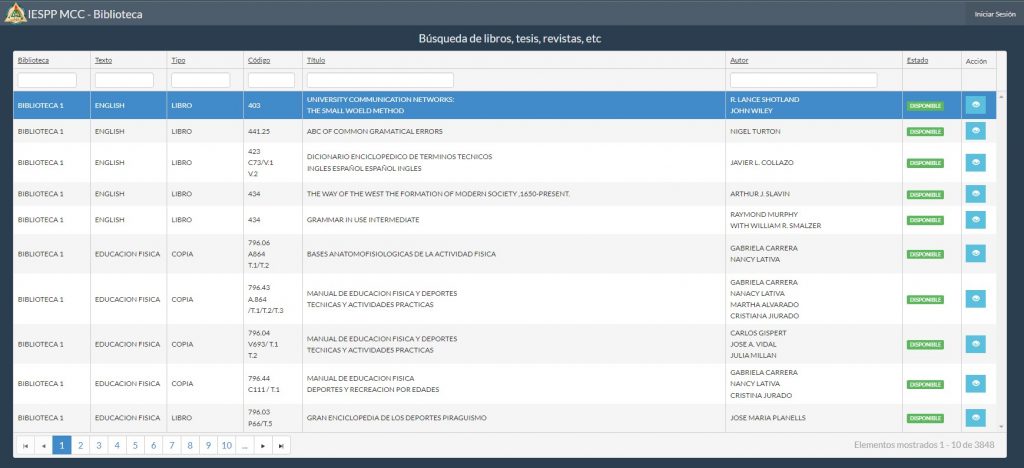
Task: Focus the Tipo filter field
Action: [200, 80]
